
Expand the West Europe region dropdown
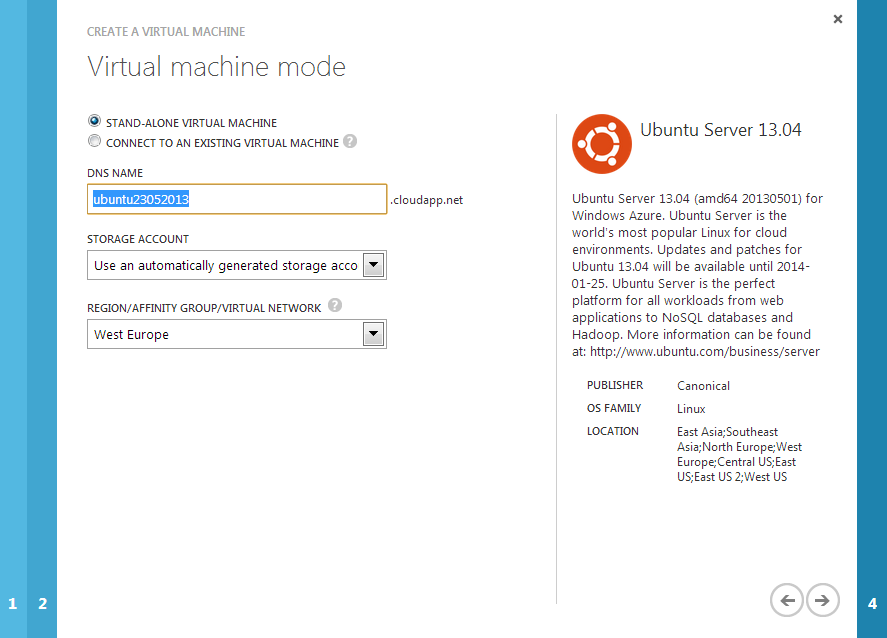pos(373,334)
